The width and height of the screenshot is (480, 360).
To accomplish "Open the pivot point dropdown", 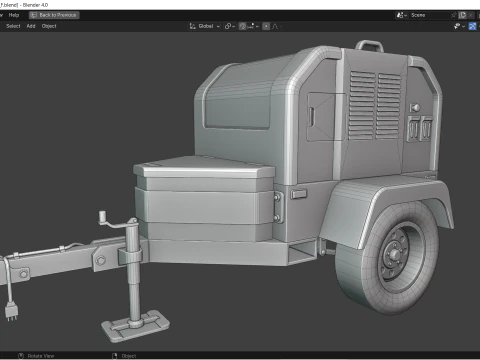I will pos(230,26).
